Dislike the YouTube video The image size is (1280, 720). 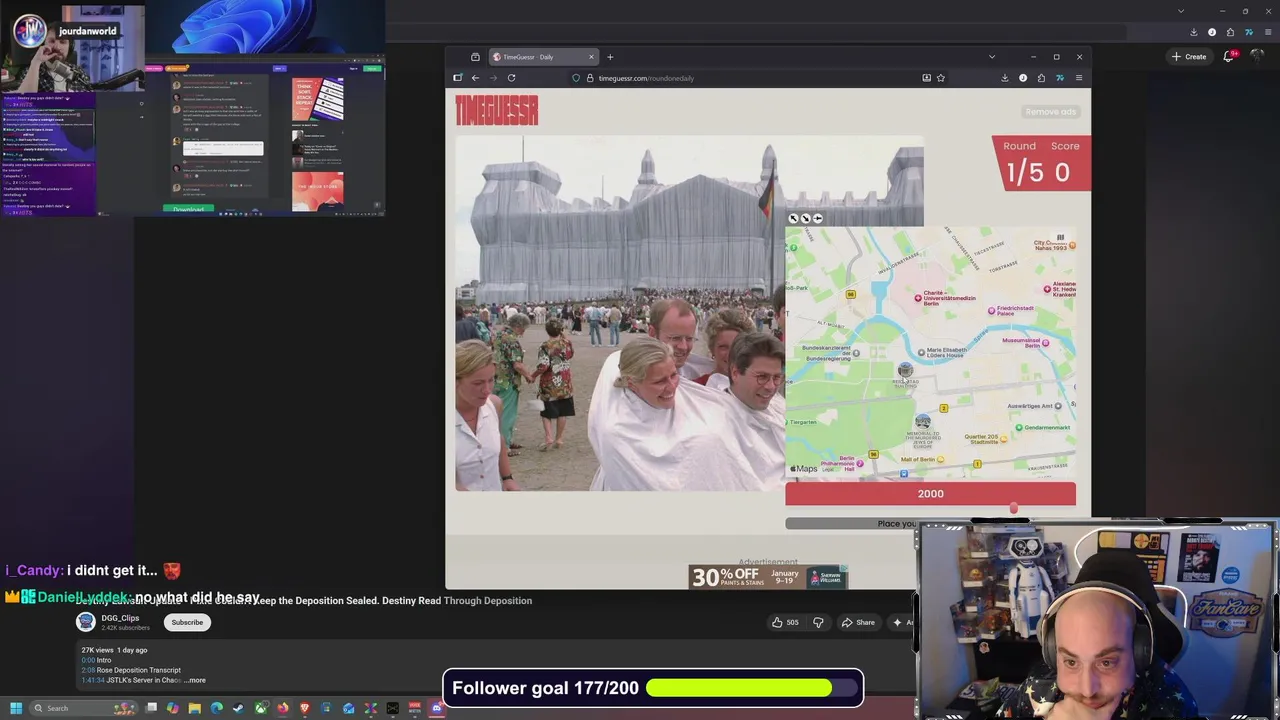[x=818, y=622]
